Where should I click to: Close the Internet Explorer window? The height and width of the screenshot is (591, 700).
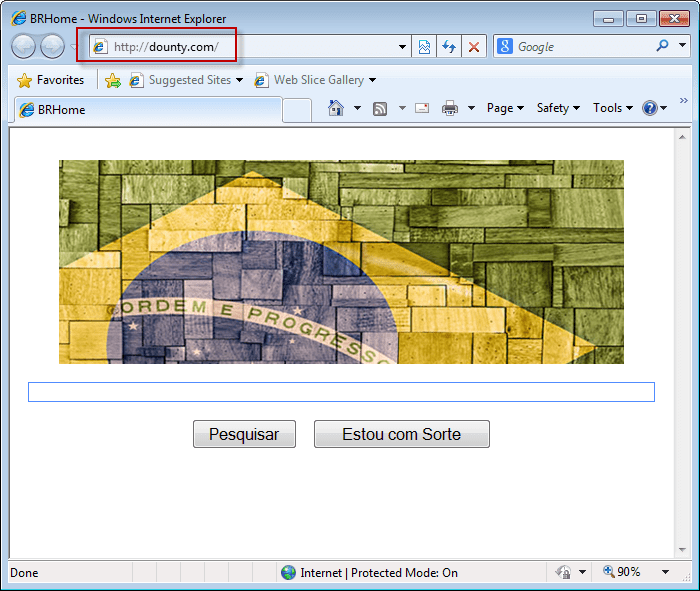pyautogui.click(x=675, y=19)
